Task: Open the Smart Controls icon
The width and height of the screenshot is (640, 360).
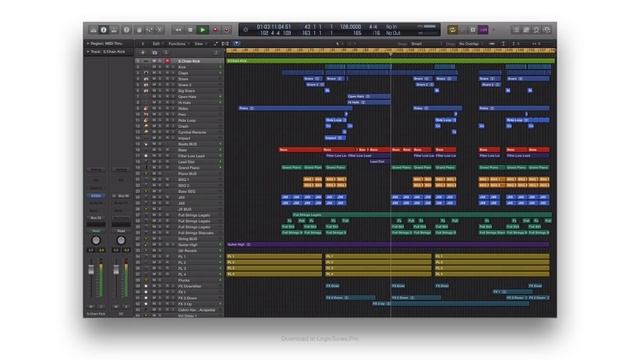Action: (x=139, y=30)
